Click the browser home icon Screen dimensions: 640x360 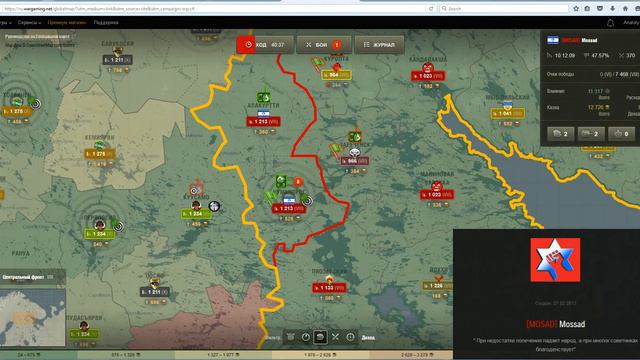(625, 9)
